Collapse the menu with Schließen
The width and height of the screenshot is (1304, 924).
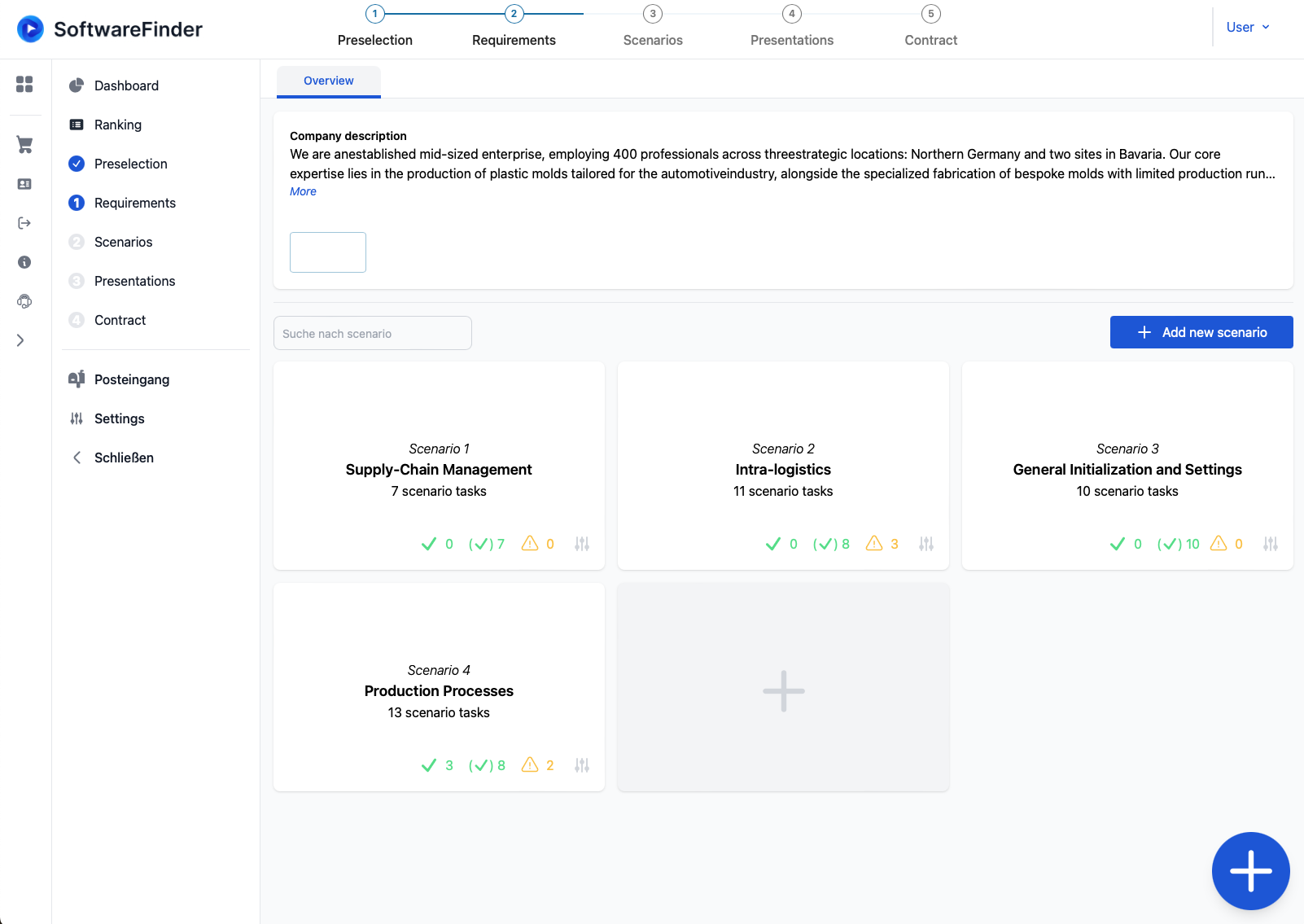(123, 458)
